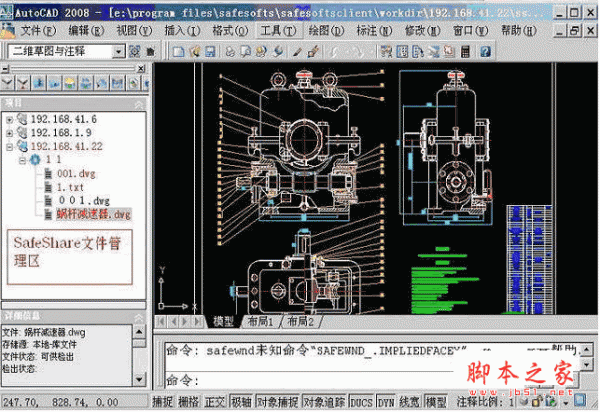The image size is (600, 412).
Task: Click first SafeShare panel toolbar icon
Action: coord(7,83)
